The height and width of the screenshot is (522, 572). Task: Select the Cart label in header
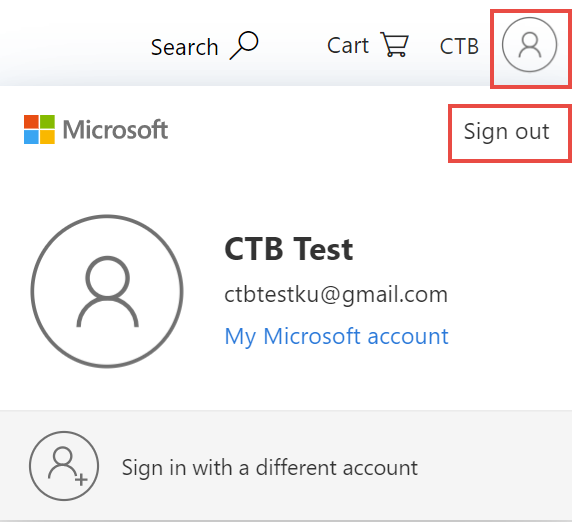pyautogui.click(x=348, y=46)
